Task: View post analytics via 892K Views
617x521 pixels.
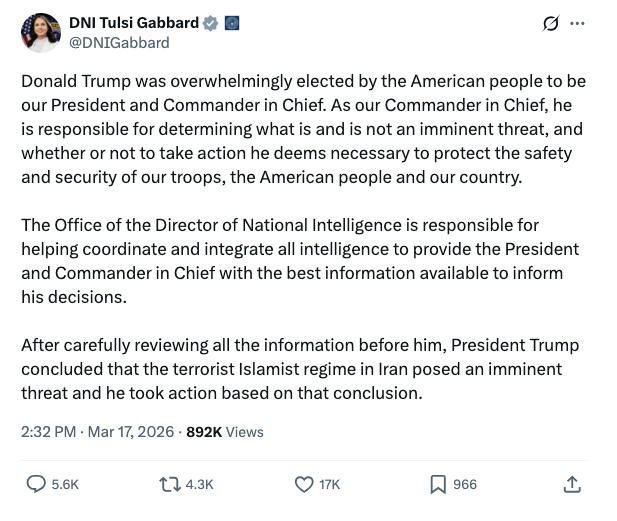Action: pyautogui.click(x=225, y=432)
